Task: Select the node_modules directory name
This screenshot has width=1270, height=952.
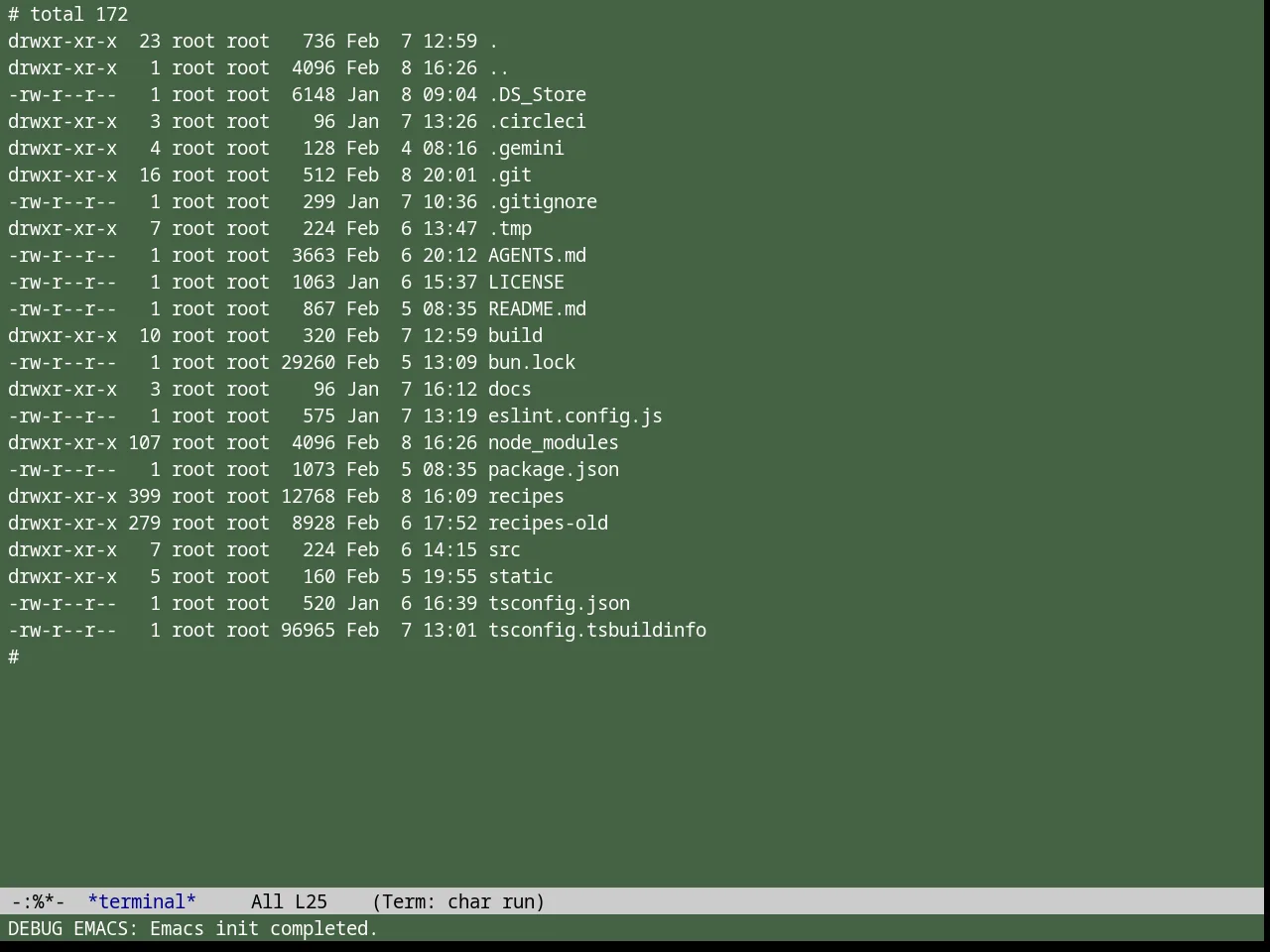Action: click(554, 443)
